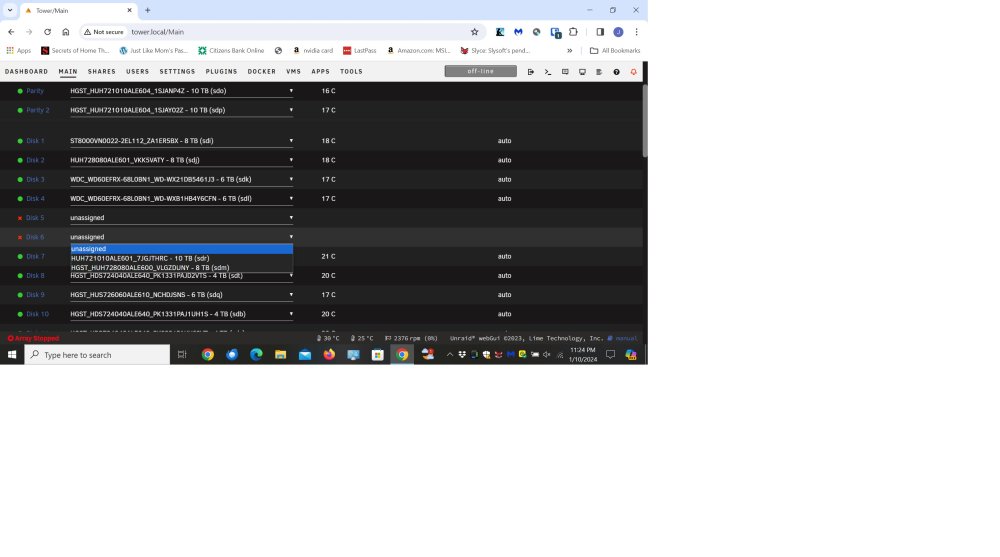Open File Explorer from the taskbar
Screen dimensions: 1000x557
(281, 355)
